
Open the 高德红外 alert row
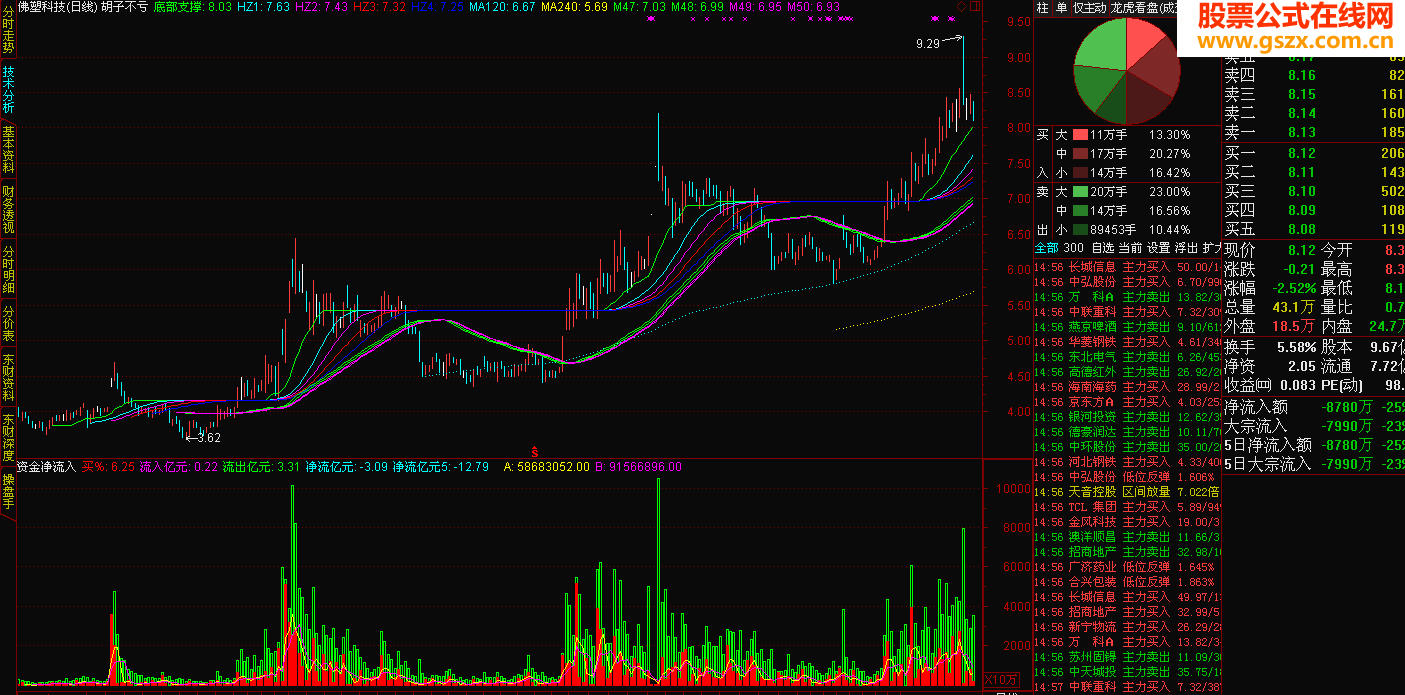(x=1127, y=372)
